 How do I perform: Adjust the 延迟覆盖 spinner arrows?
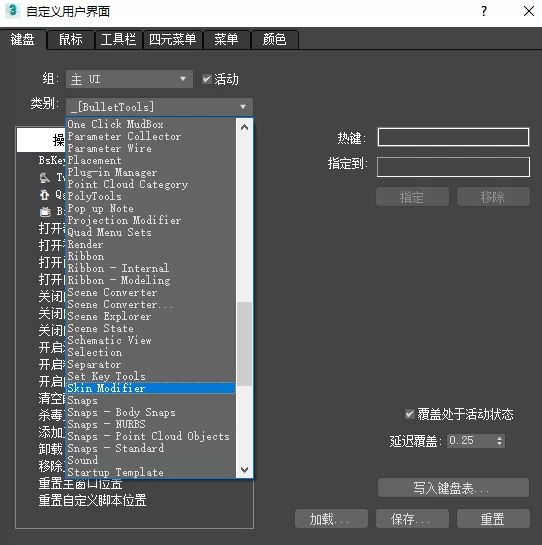pyautogui.click(x=500, y=441)
